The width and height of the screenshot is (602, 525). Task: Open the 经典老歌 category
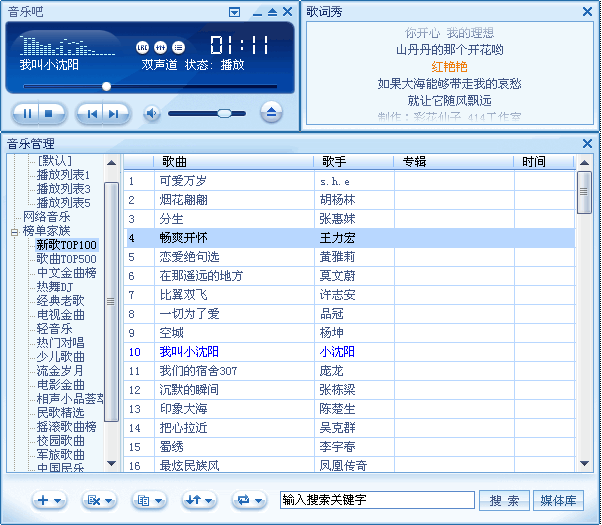60,301
